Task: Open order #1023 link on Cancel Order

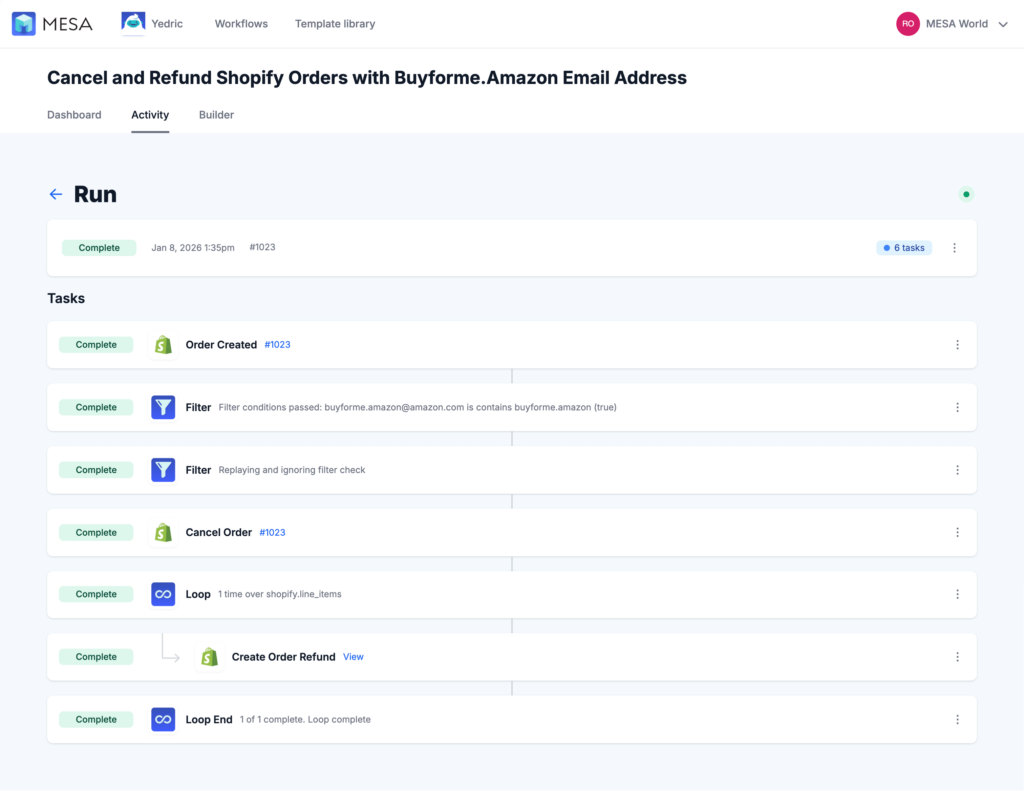Action: click(x=272, y=532)
